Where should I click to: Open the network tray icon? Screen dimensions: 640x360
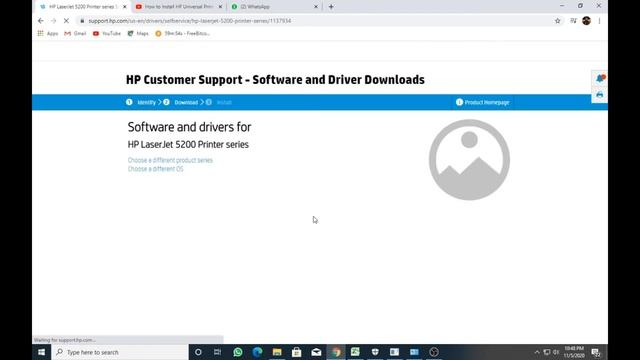(x=547, y=352)
